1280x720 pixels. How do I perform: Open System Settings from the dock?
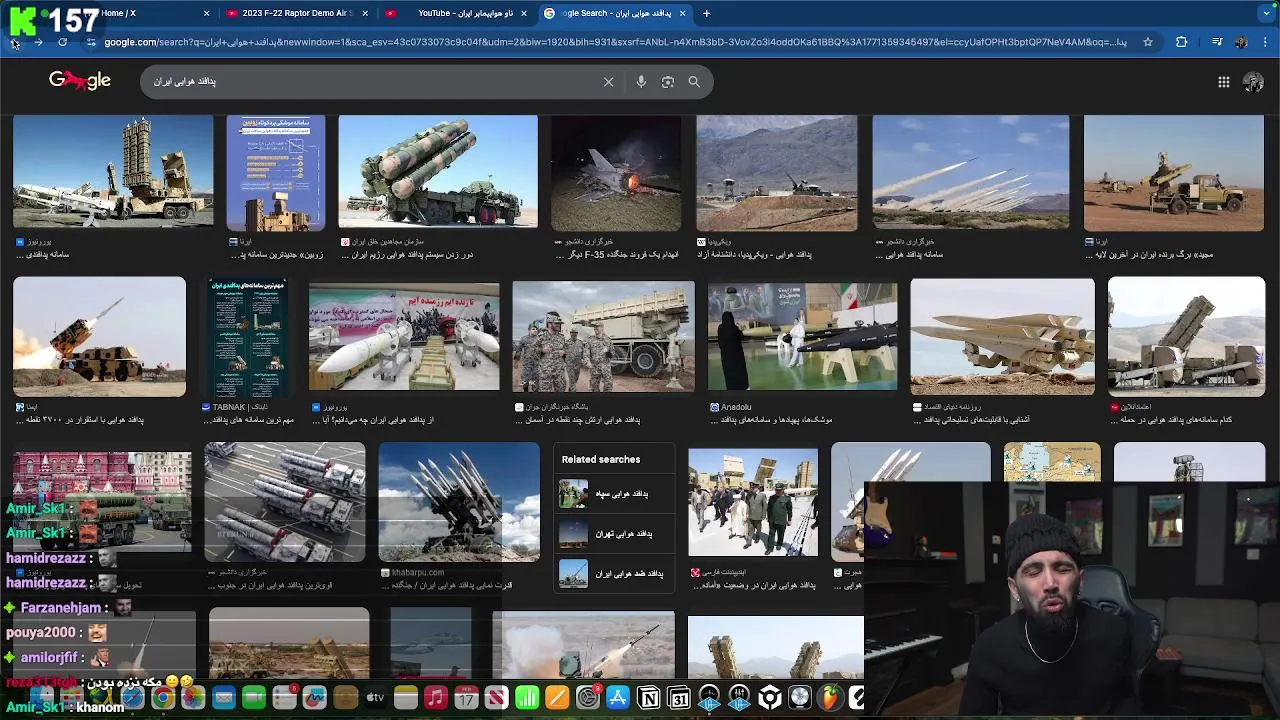(x=588, y=698)
